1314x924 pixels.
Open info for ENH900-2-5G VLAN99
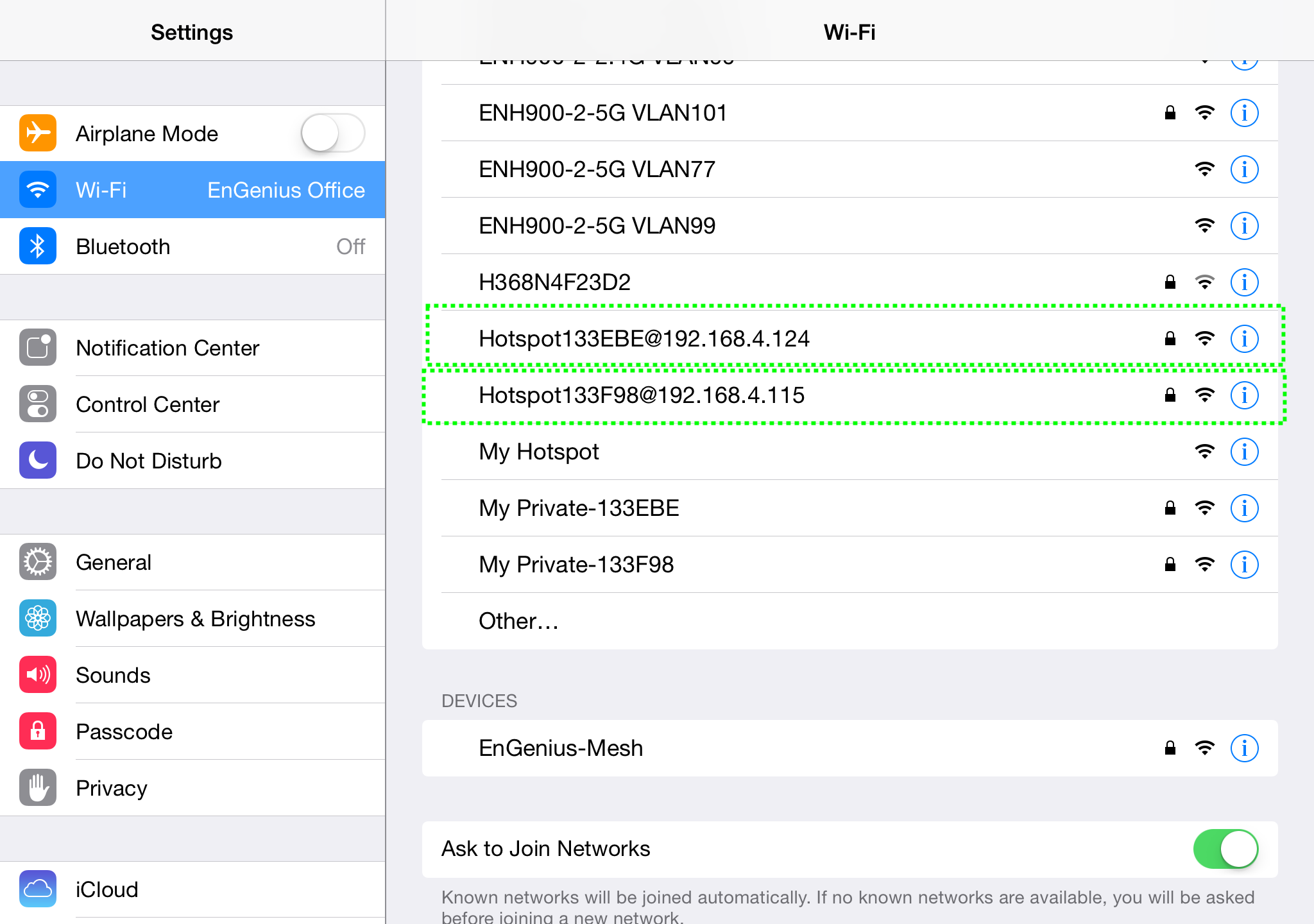coord(1244,226)
